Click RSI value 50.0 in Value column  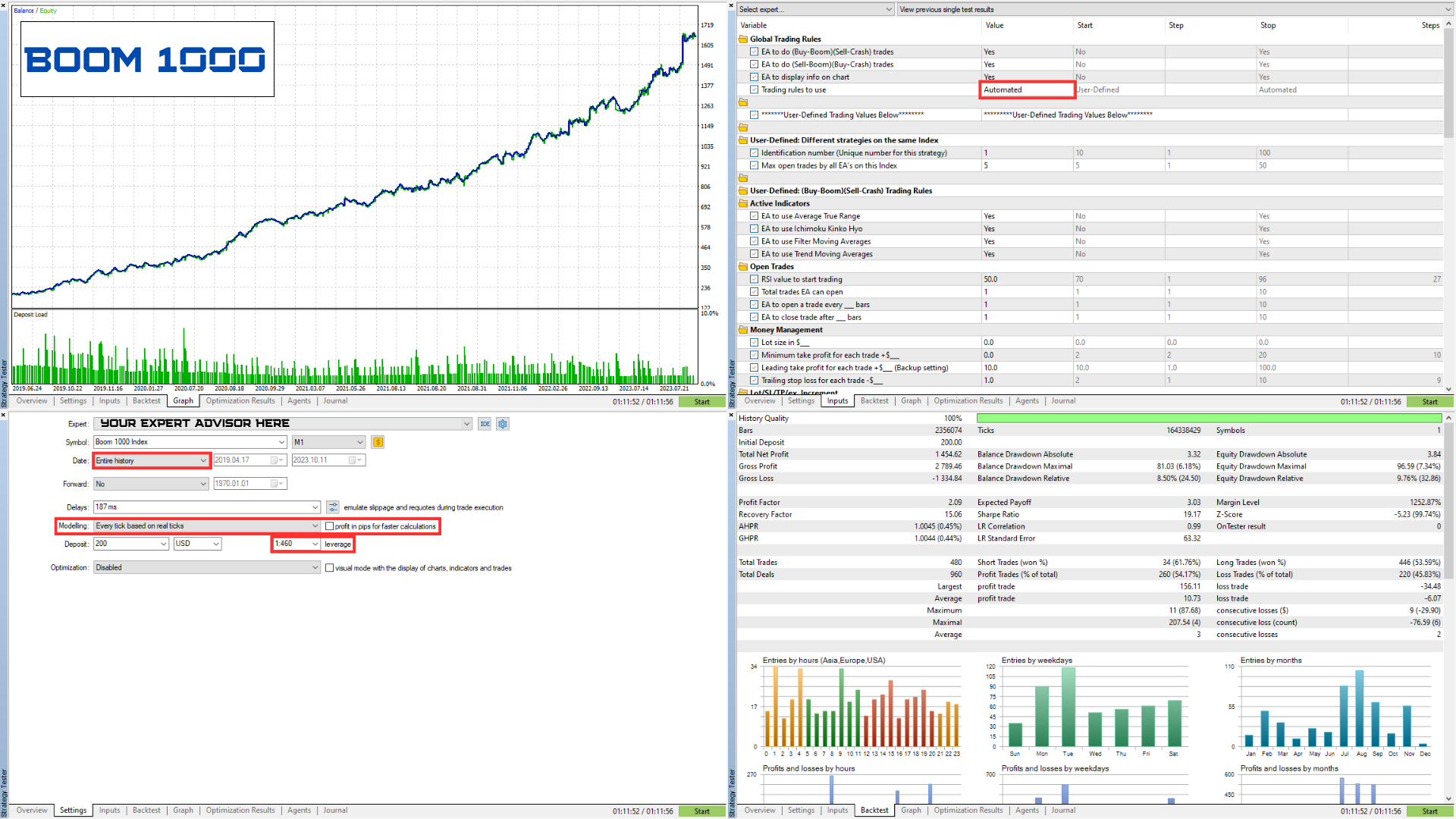coord(1027,279)
